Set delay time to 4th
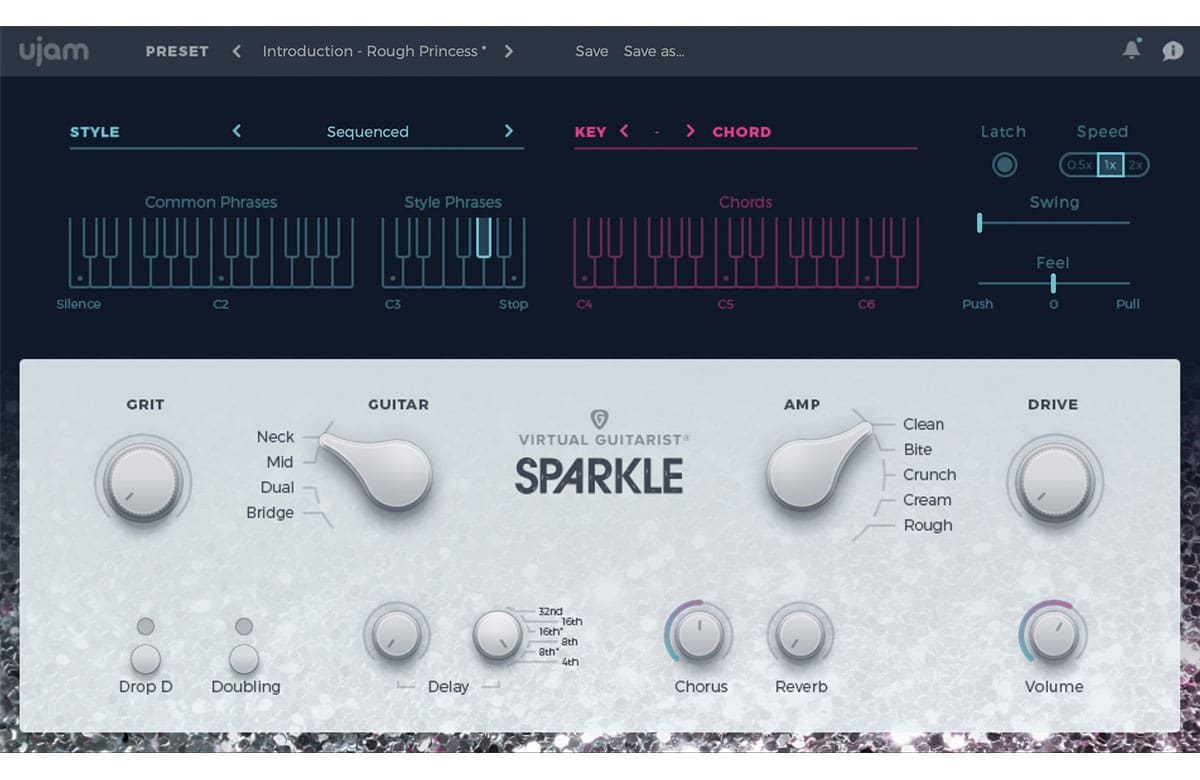Viewport: 1200px width, 780px height. point(570,662)
